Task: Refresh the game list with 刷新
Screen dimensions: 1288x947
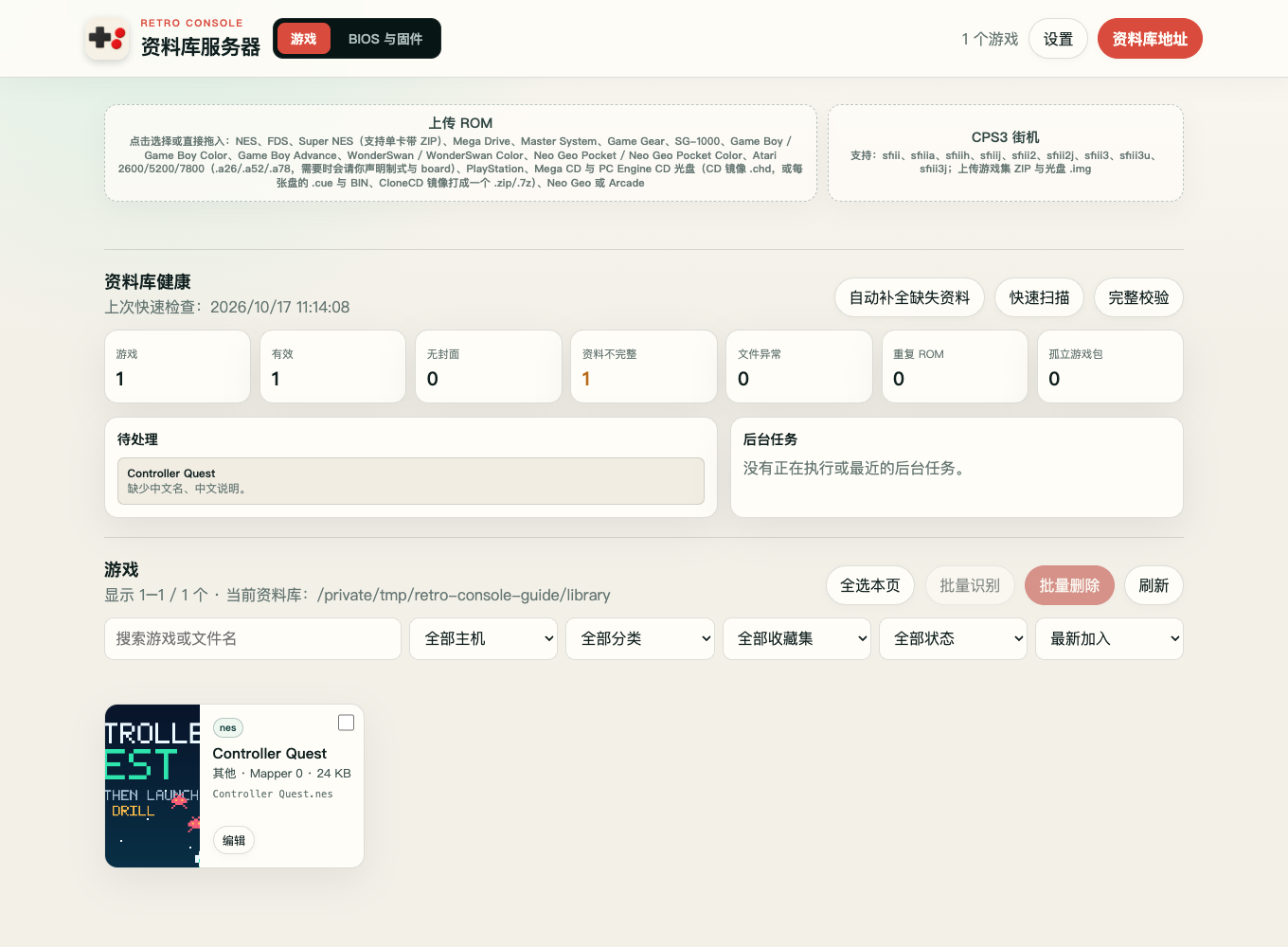Action: pyautogui.click(x=1154, y=585)
